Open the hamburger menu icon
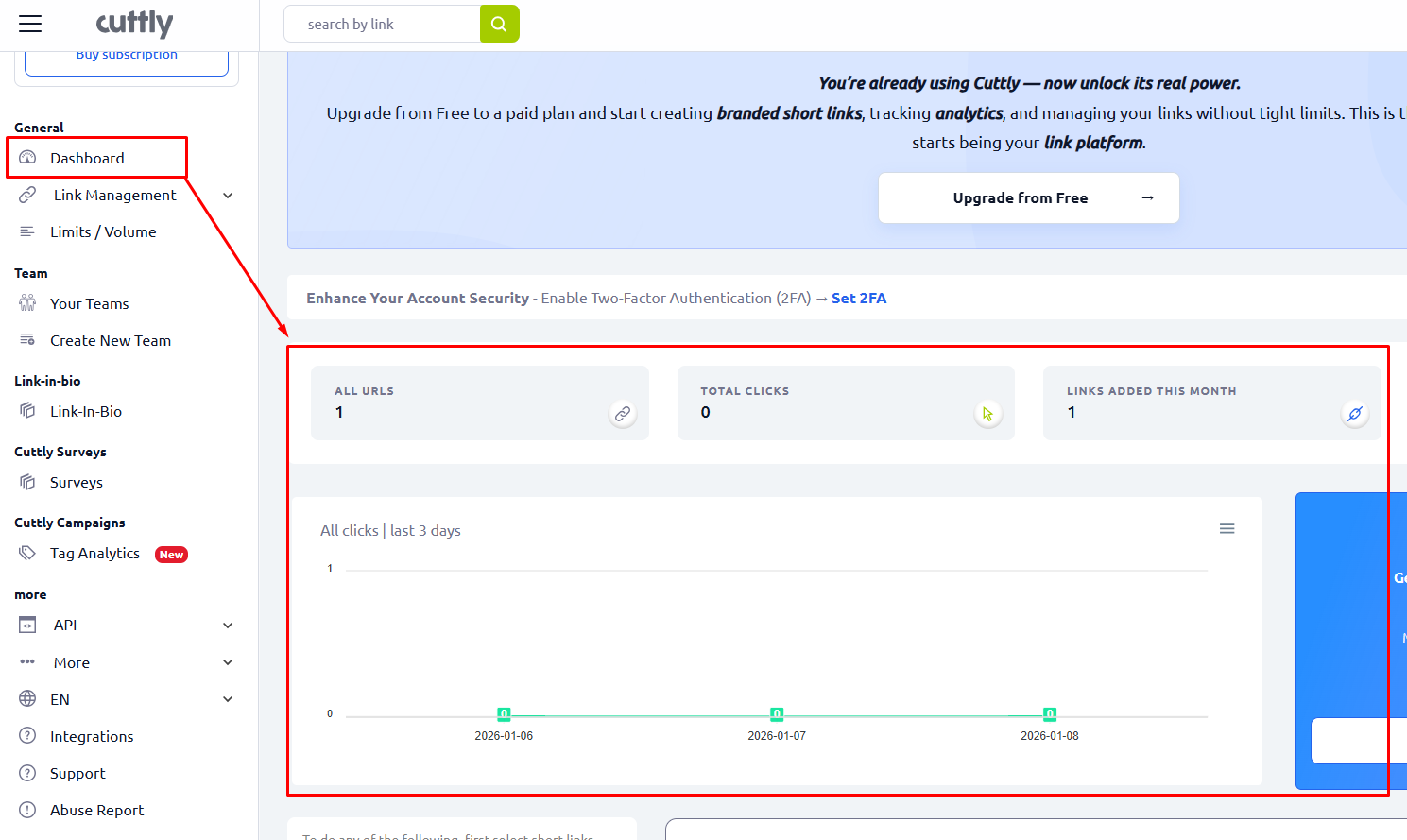1407x840 pixels. point(30,24)
